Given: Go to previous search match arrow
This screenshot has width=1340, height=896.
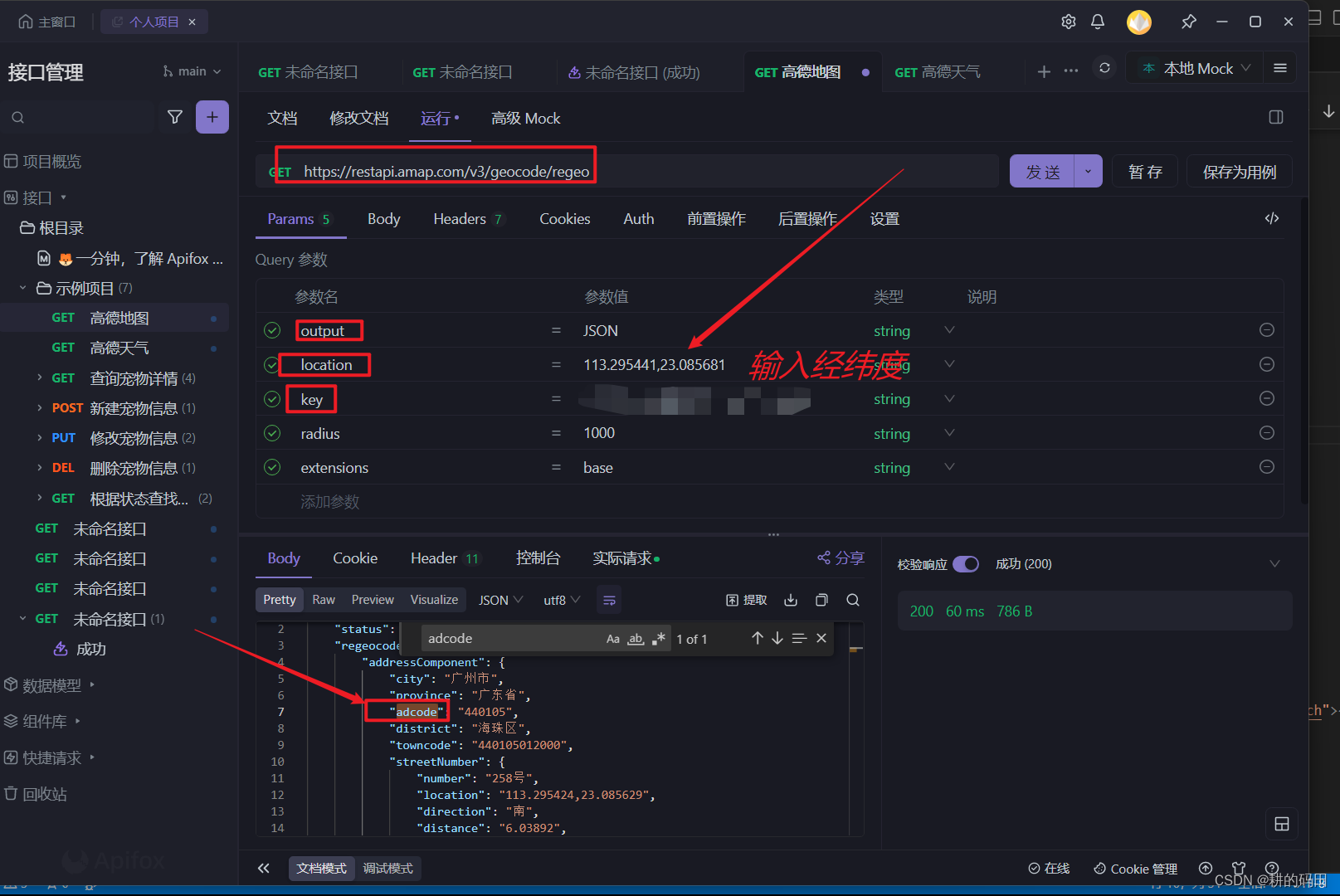Looking at the screenshot, I should tap(757, 638).
